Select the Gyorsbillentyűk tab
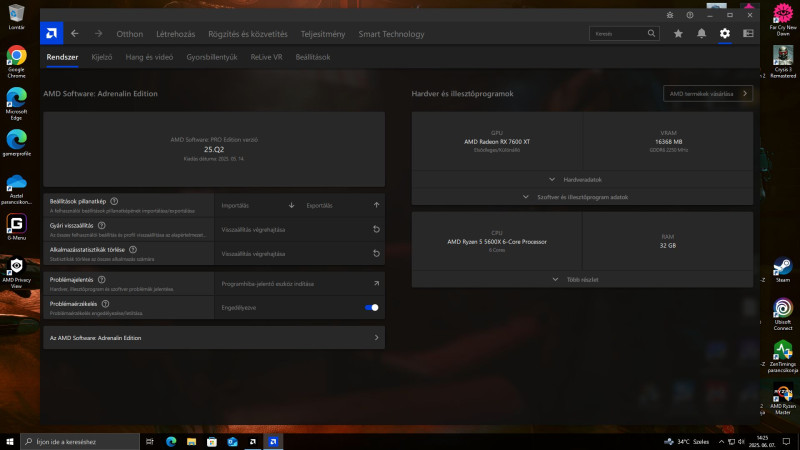 [x=212, y=57]
